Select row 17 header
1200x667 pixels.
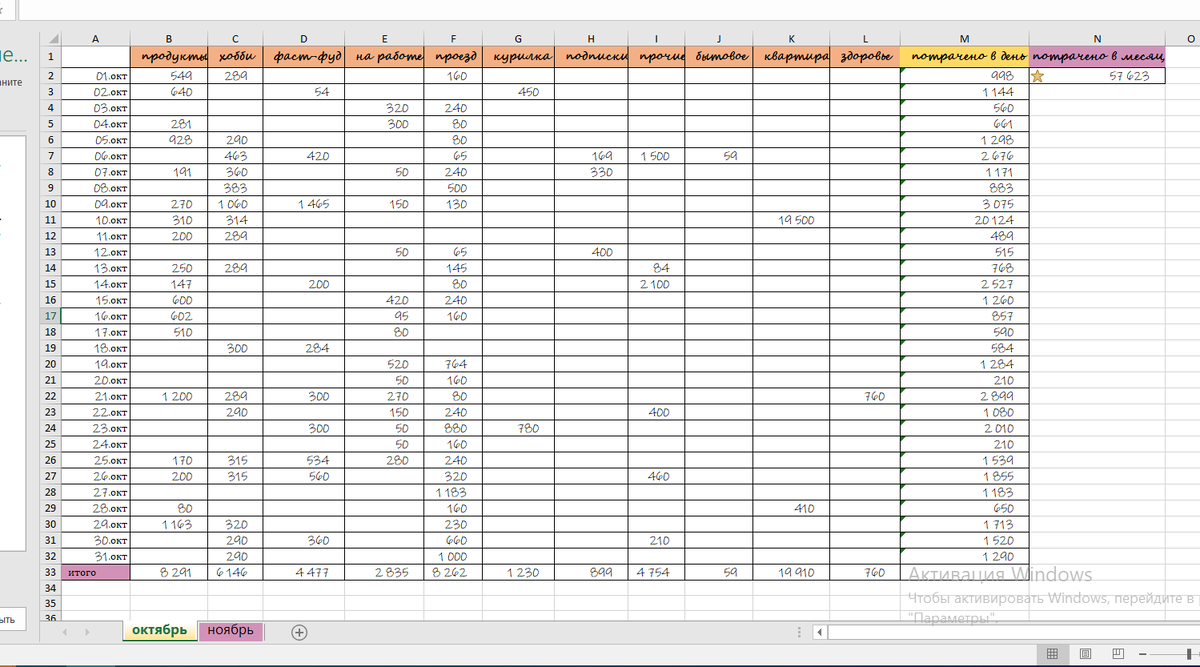[50, 316]
